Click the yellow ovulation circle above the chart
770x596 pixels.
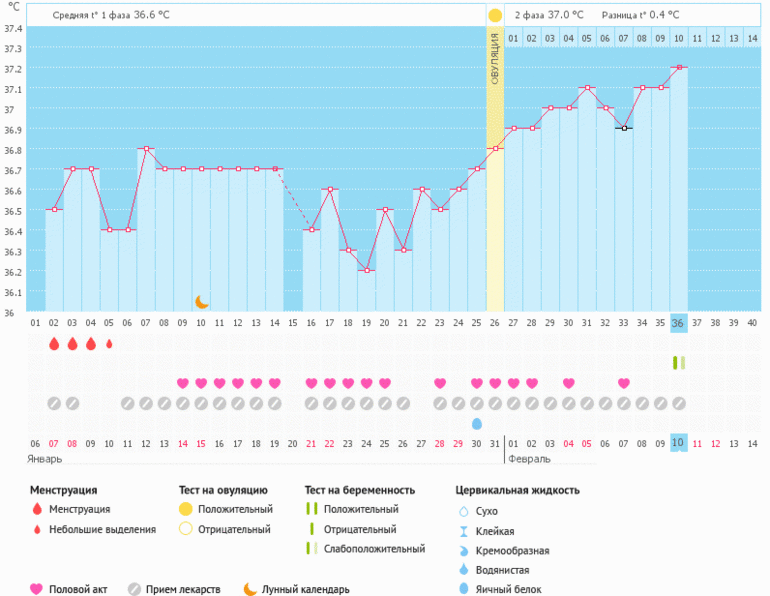(495, 16)
